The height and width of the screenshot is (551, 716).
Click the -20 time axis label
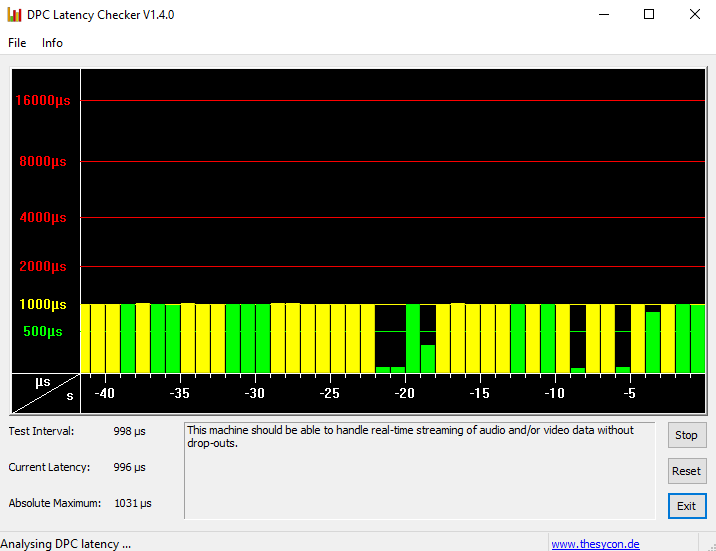[405, 393]
